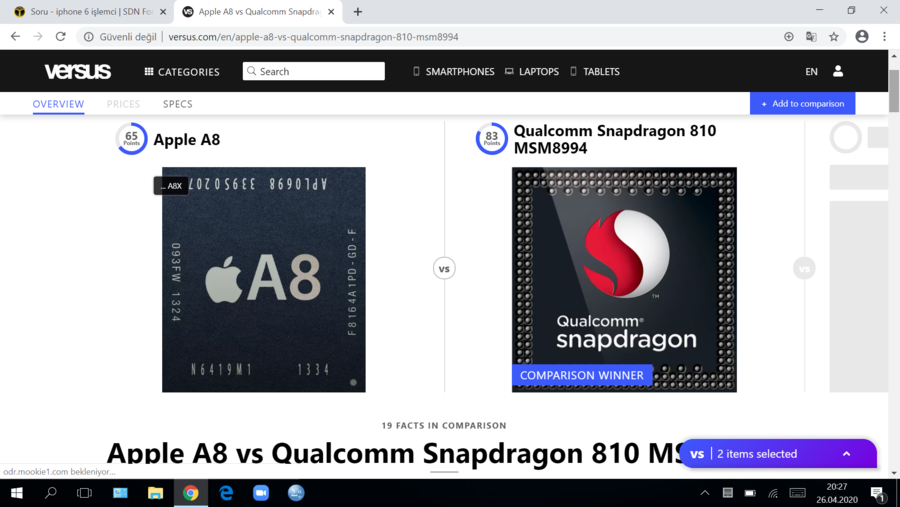Click the Qualcomm Snapdragon 810 MSM8994 title
900x507 pixels.
615,139
